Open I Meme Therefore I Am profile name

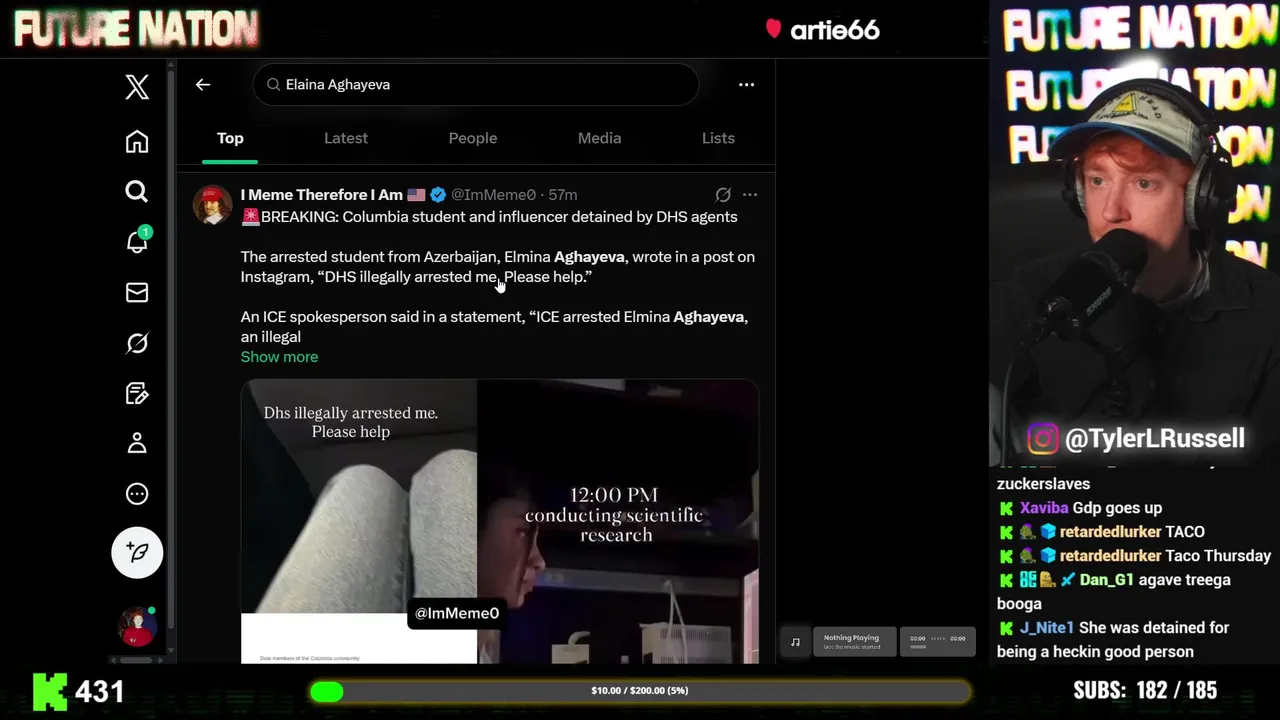point(322,195)
